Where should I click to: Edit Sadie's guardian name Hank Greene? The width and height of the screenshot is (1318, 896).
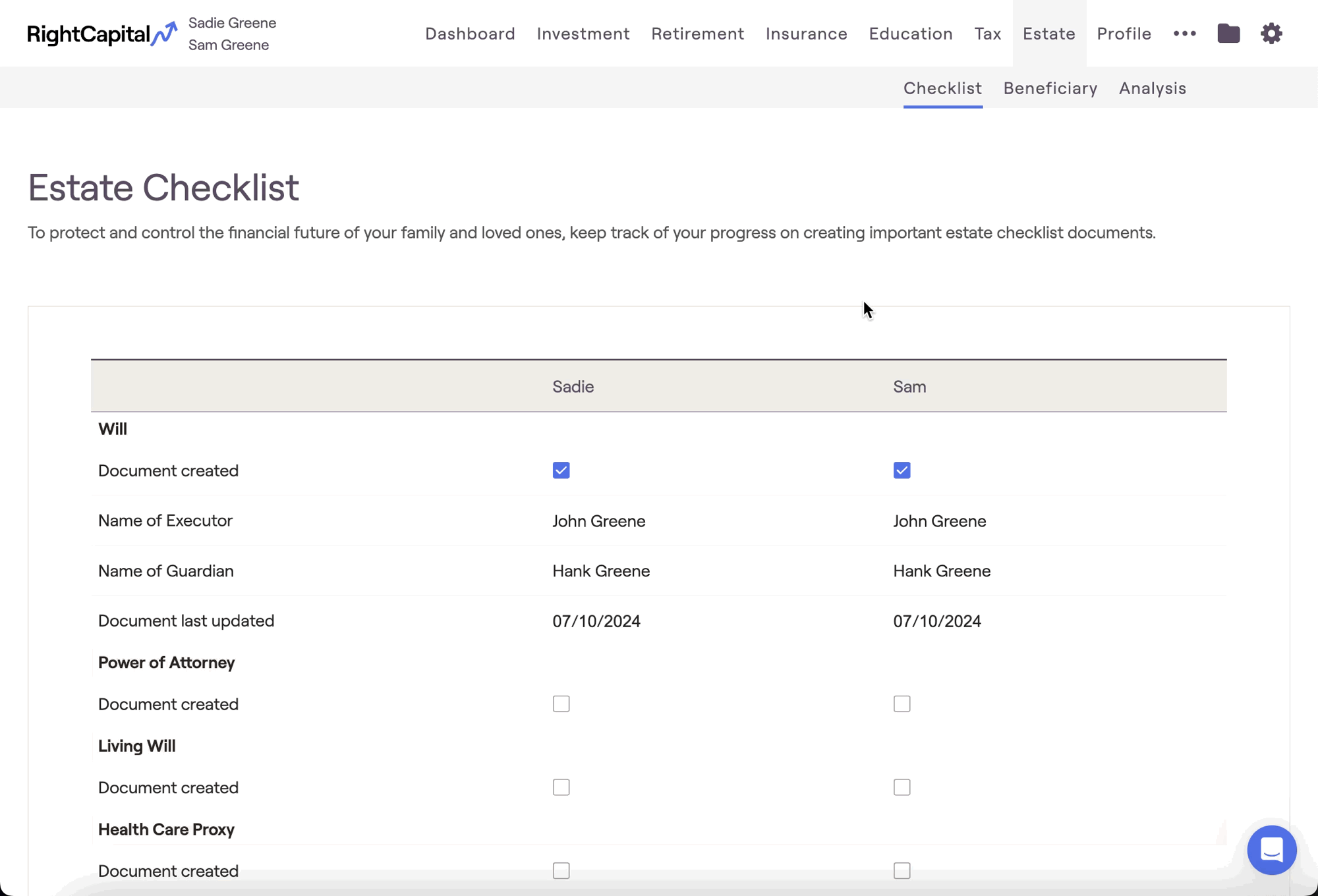pos(601,571)
